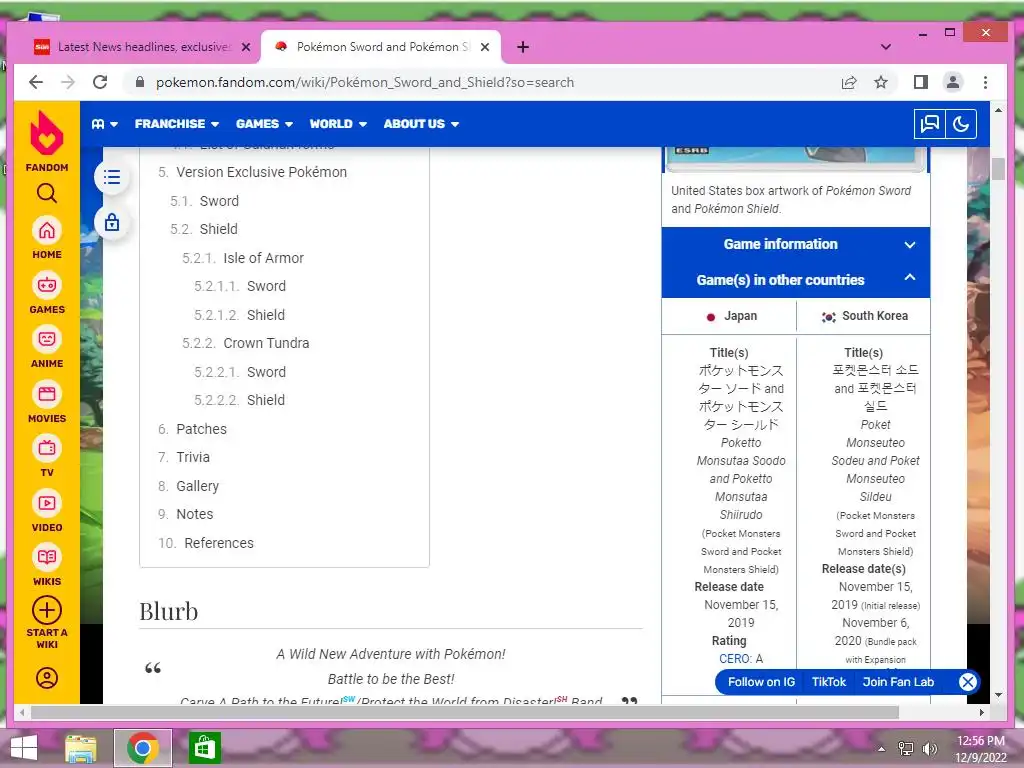This screenshot has width=1024, height=768.
Task: Open the wiki logo dropdown in header
Action: (104, 123)
